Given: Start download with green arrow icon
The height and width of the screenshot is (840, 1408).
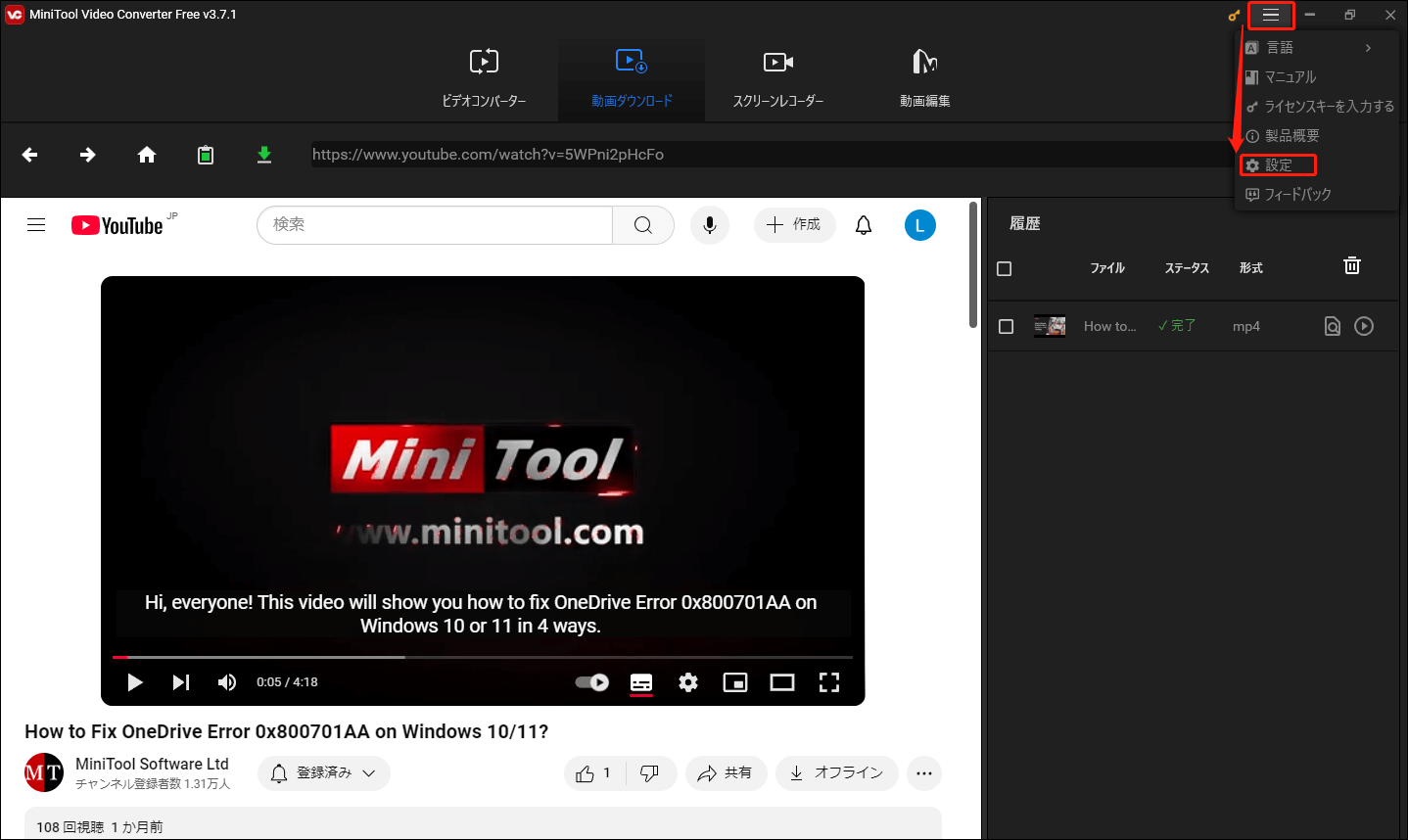Looking at the screenshot, I should [264, 155].
